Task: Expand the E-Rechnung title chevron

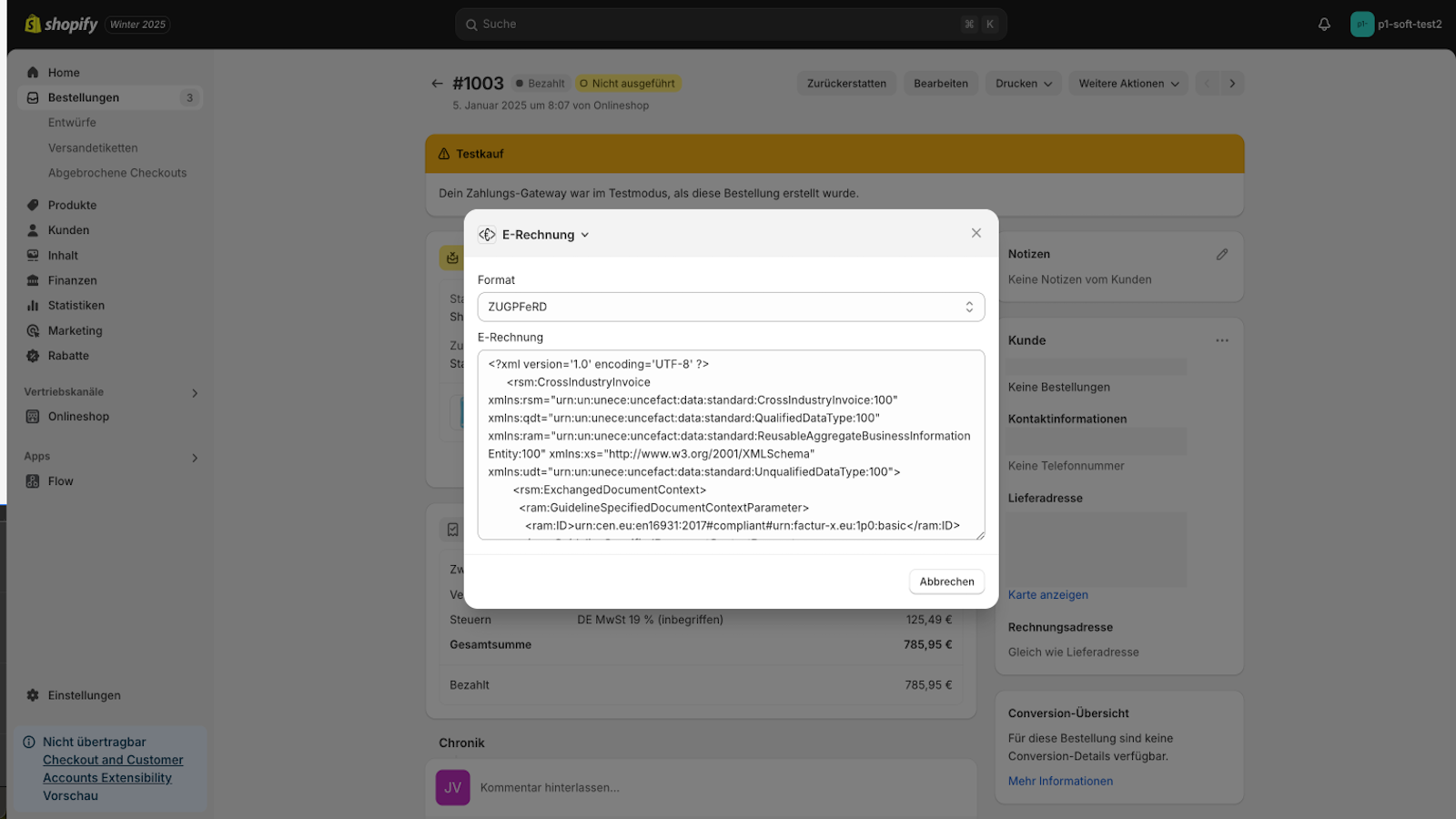Action: pyautogui.click(x=585, y=234)
